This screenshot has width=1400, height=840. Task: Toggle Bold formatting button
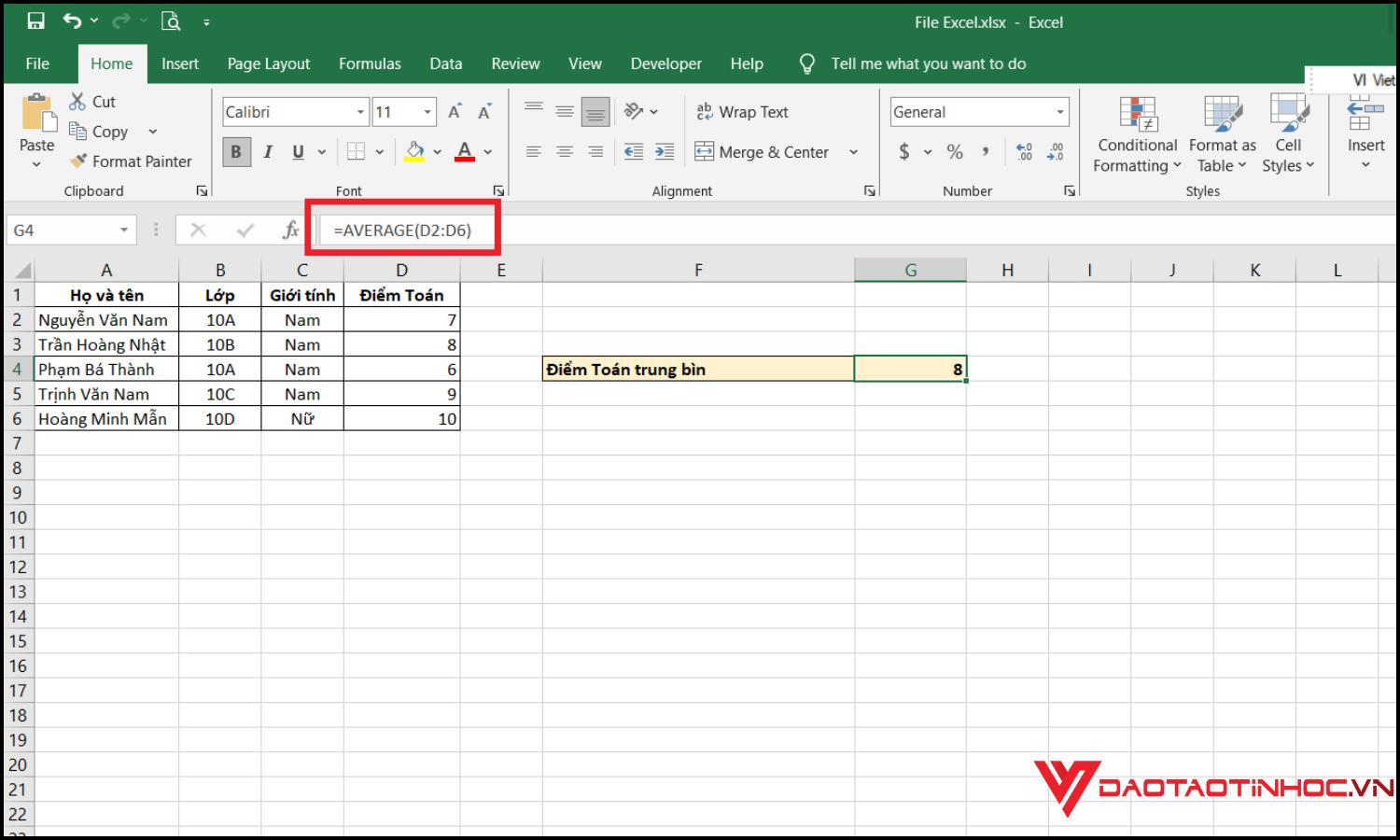click(236, 152)
